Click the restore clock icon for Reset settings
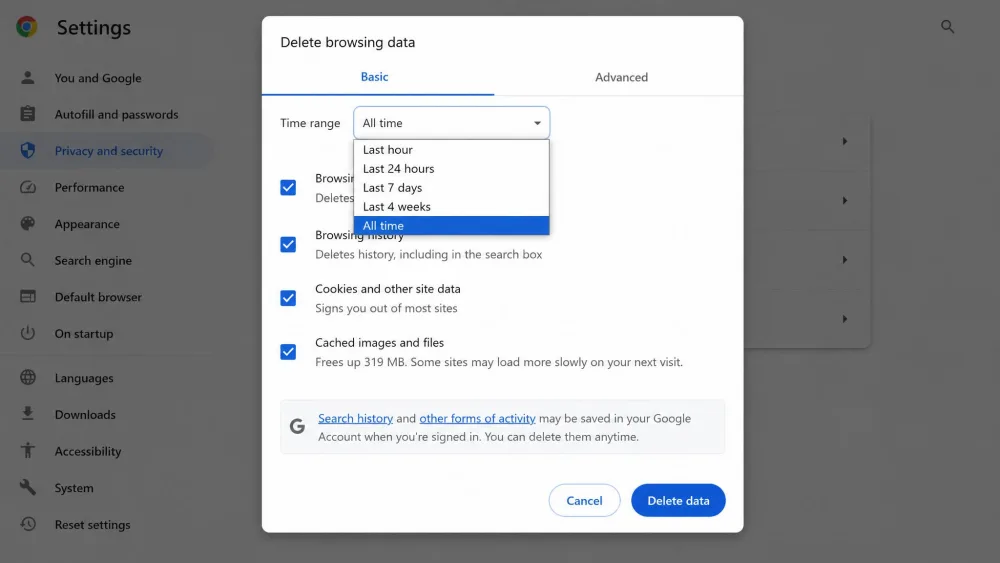Screen dimensions: 1000x563 tap(27, 524)
